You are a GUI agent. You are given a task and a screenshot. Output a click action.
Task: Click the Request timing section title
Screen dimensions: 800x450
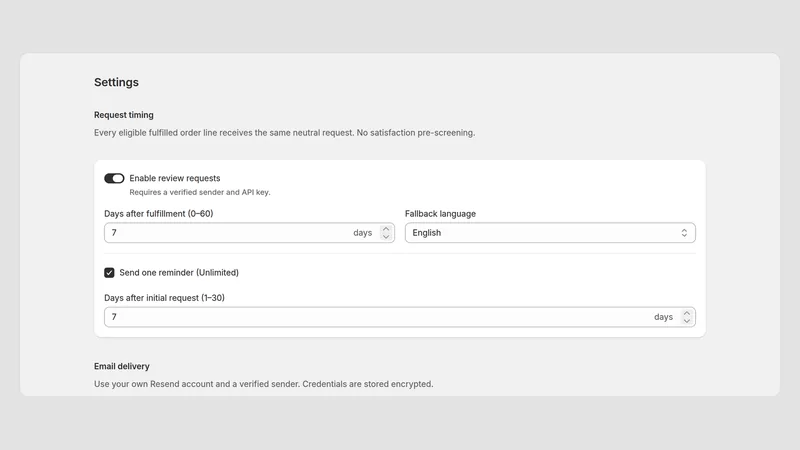pyautogui.click(x=123, y=115)
